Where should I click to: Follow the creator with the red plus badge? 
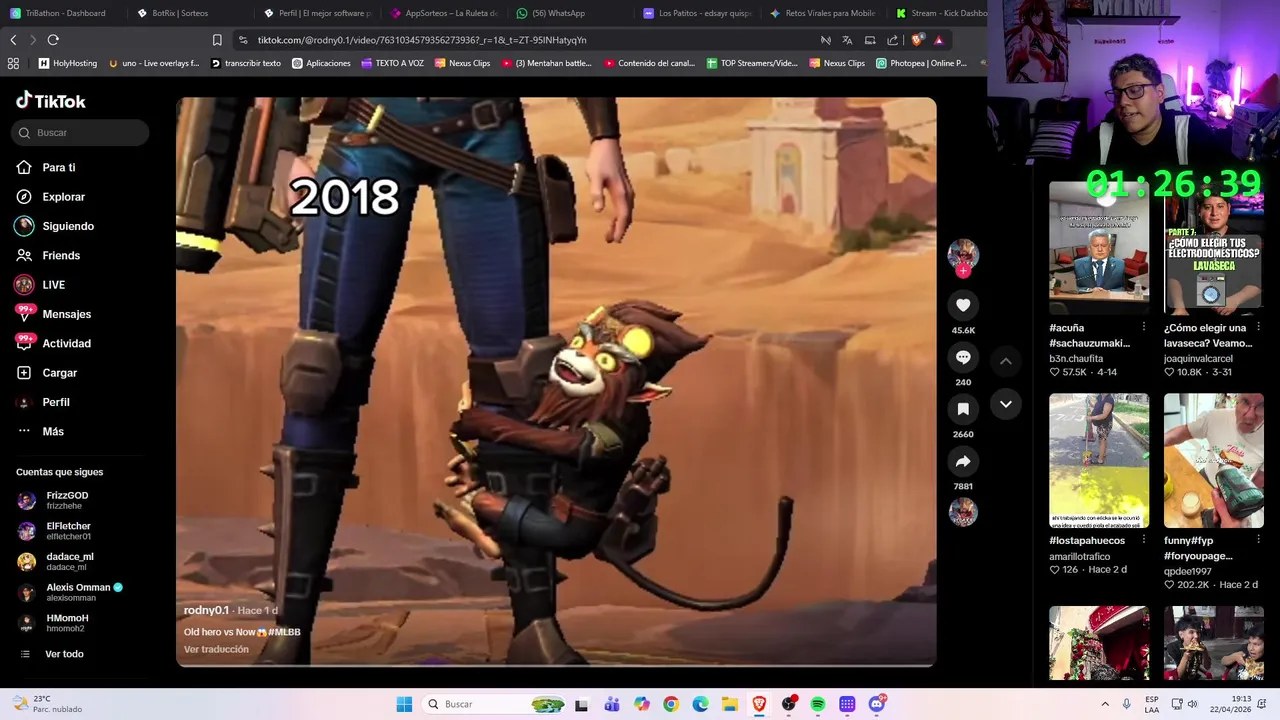[x=963, y=271]
